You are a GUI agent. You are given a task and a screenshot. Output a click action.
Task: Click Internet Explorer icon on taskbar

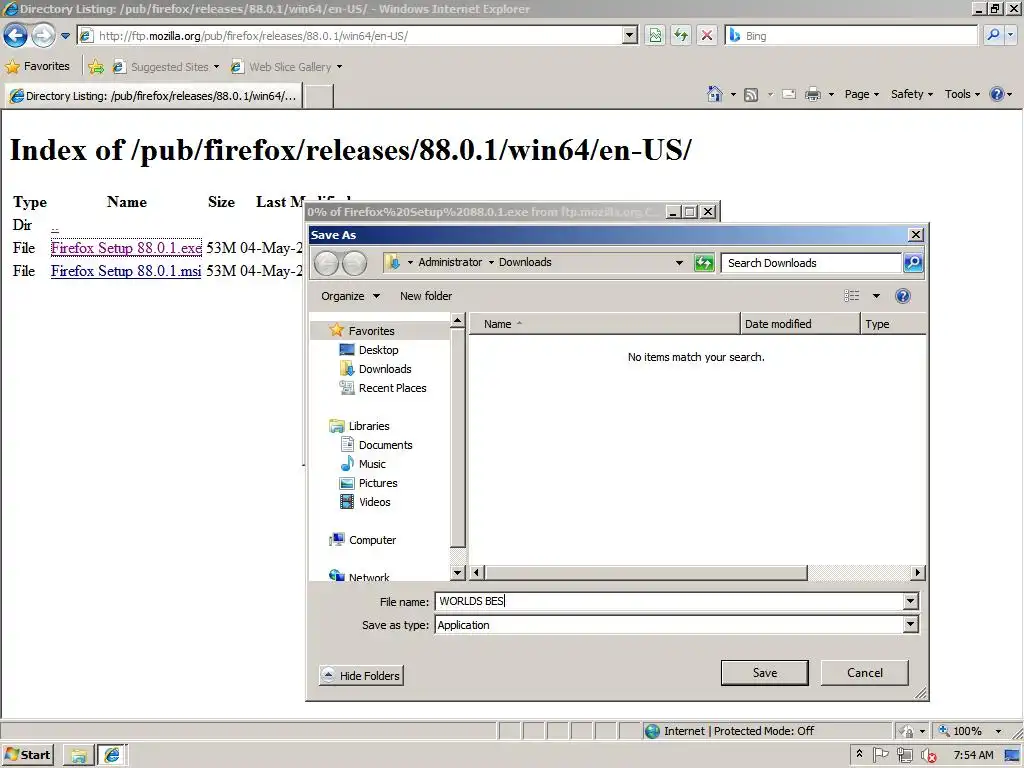tap(112, 756)
